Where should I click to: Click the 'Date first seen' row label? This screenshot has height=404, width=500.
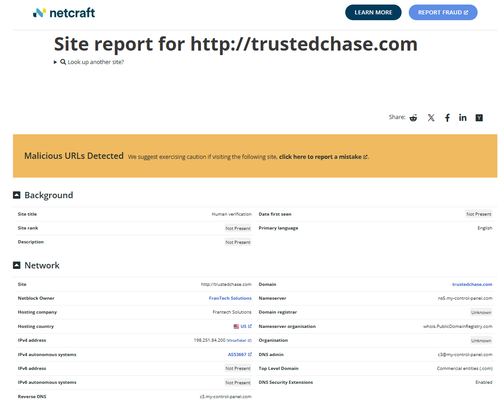[x=275, y=214]
